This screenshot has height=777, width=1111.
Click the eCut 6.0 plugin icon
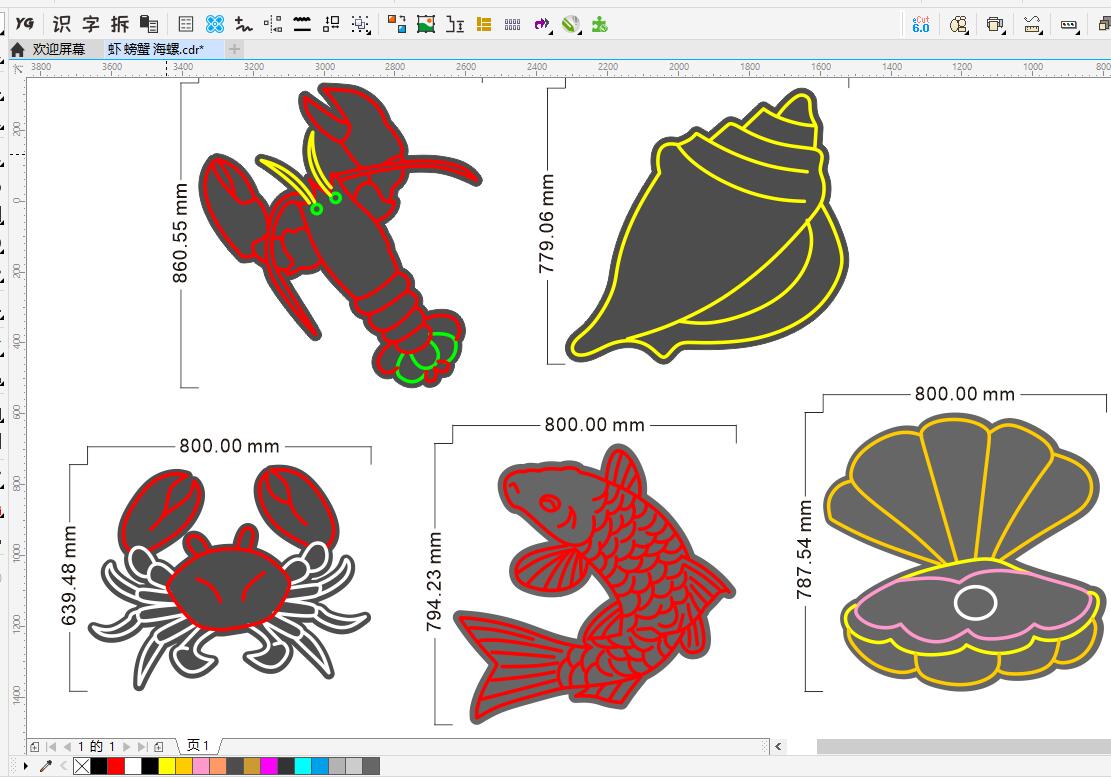[920, 24]
